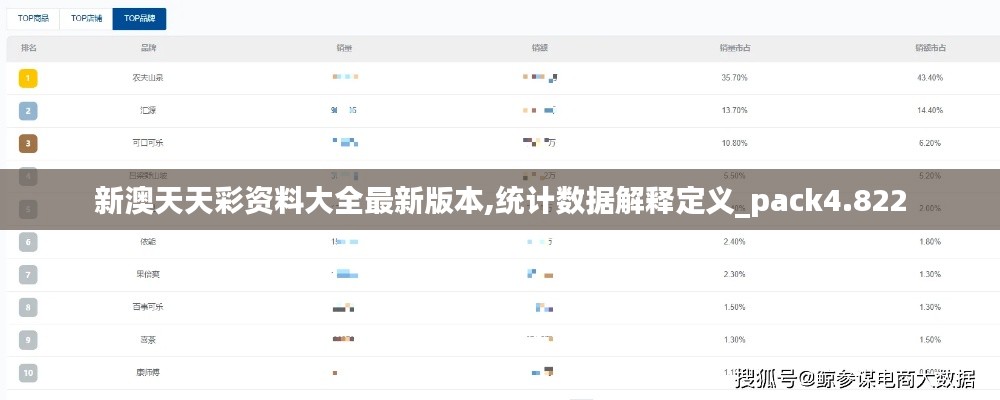Click the blurred sales amount of 农夫山泉
The image size is (1000, 400).
[540, 78]
